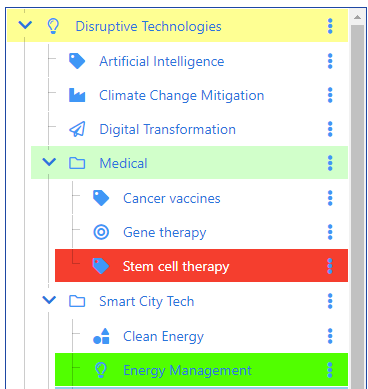Open the options menu for Clean Energy
Viewport: 368px width, 389px height.
(330, 336)
